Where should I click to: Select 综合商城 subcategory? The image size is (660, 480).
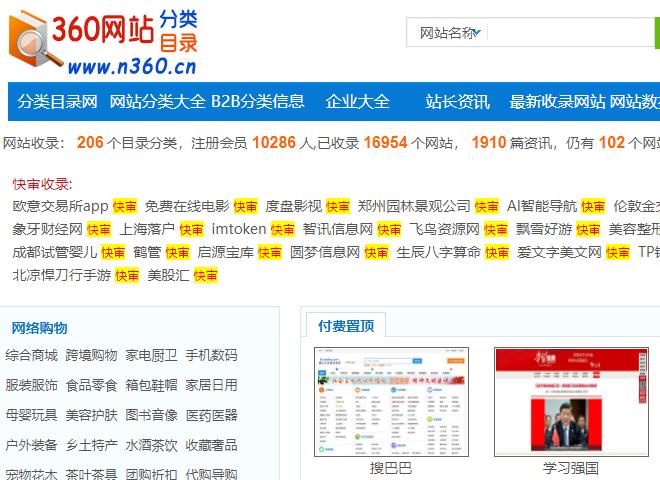pyautogui.click(x=32, y=355)
